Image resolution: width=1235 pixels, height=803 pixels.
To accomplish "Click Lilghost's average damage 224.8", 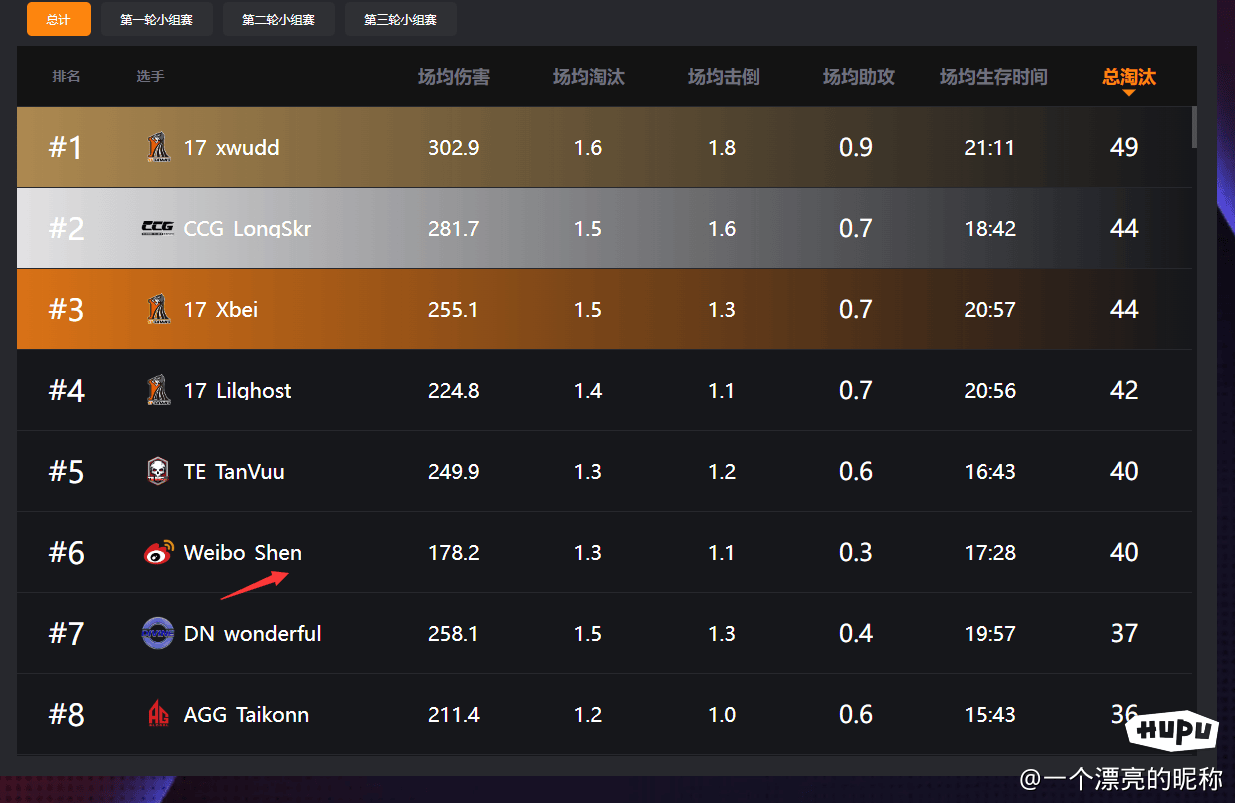I will 454,391.
